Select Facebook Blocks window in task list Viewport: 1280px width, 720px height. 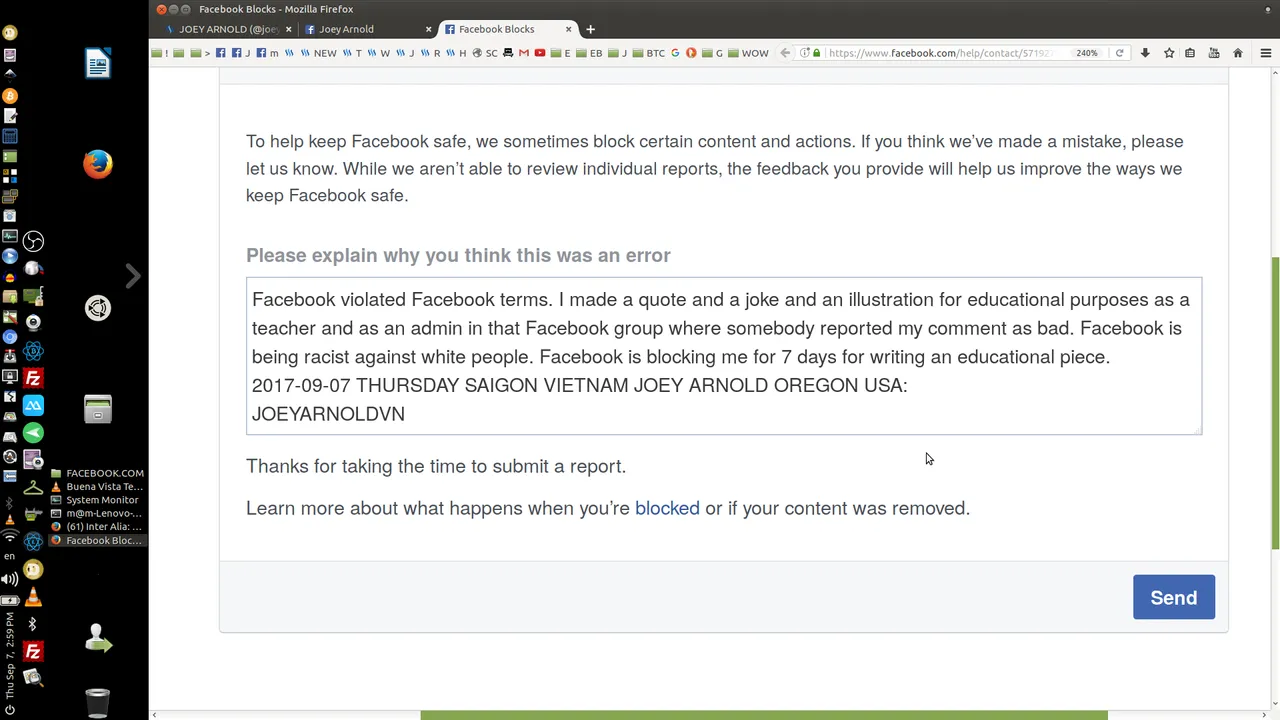click(x=98, y=540)
